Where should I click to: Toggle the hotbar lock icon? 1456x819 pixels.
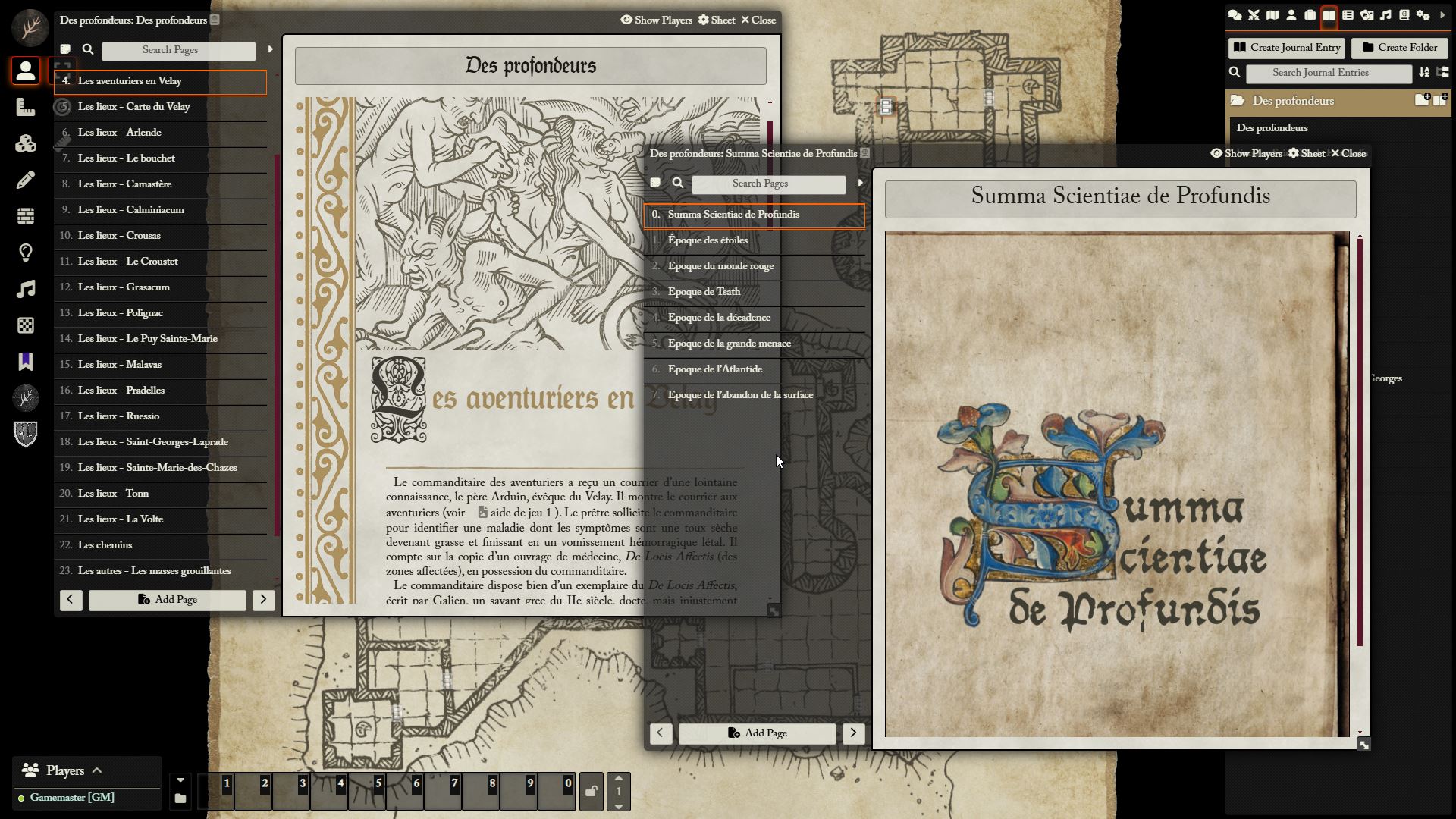pos(591,792)
